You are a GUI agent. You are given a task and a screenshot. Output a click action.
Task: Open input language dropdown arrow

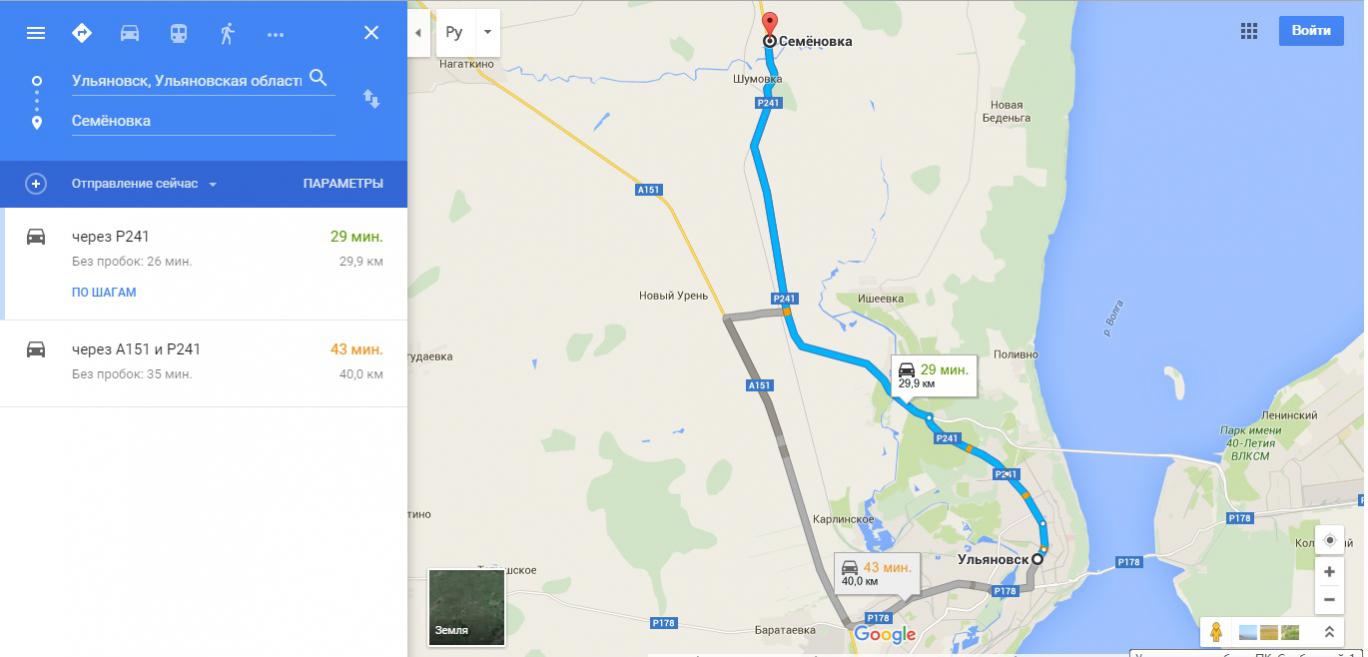coord(487,32)
